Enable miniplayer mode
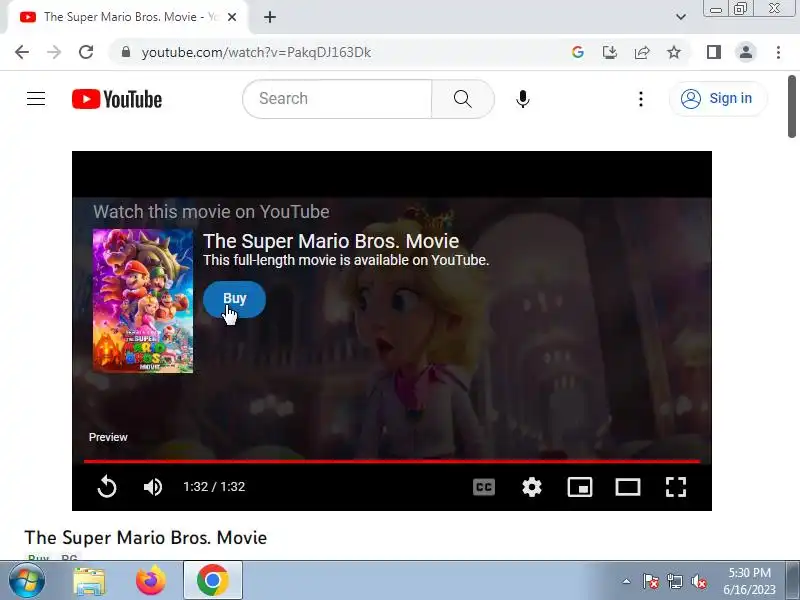 tap(580, 487)
